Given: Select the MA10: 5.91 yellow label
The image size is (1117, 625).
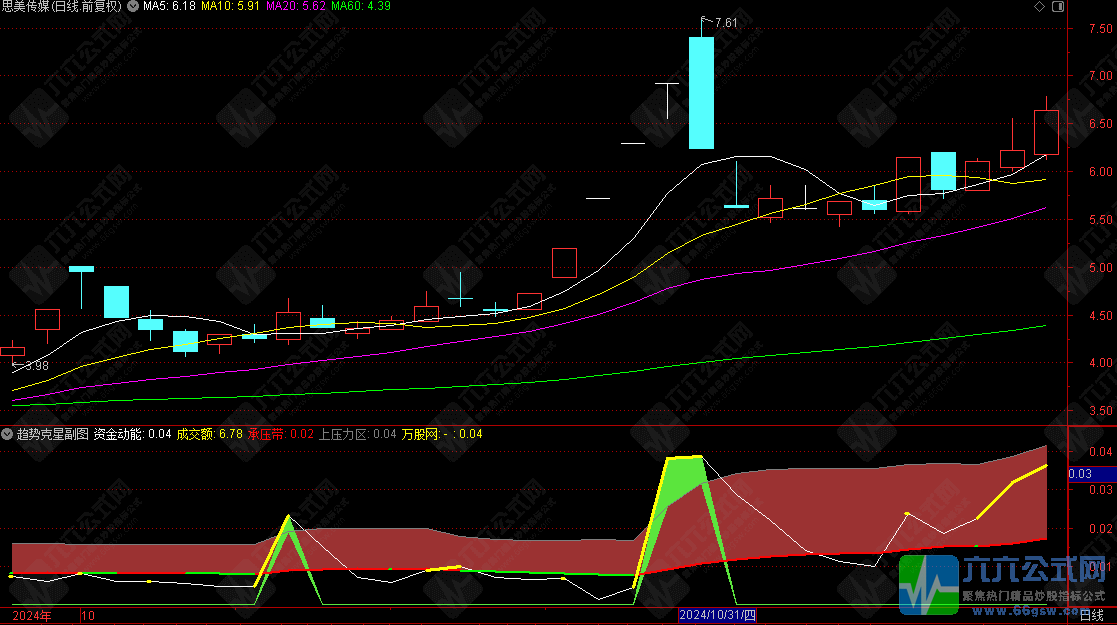Looking at the screenshot, I should (x=230, y=6).
